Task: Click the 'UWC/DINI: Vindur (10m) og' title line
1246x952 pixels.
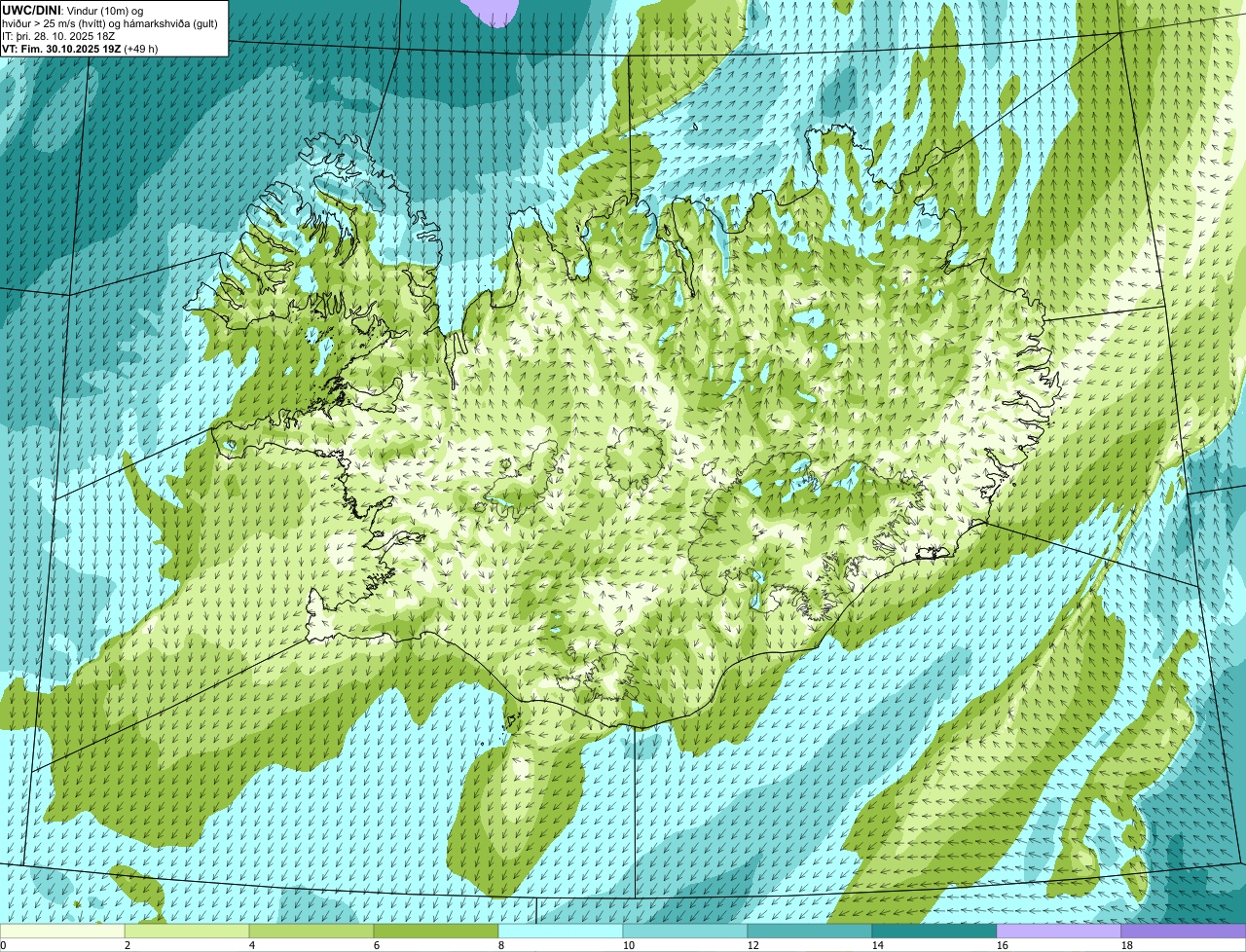Action: [x=73, y=11]
